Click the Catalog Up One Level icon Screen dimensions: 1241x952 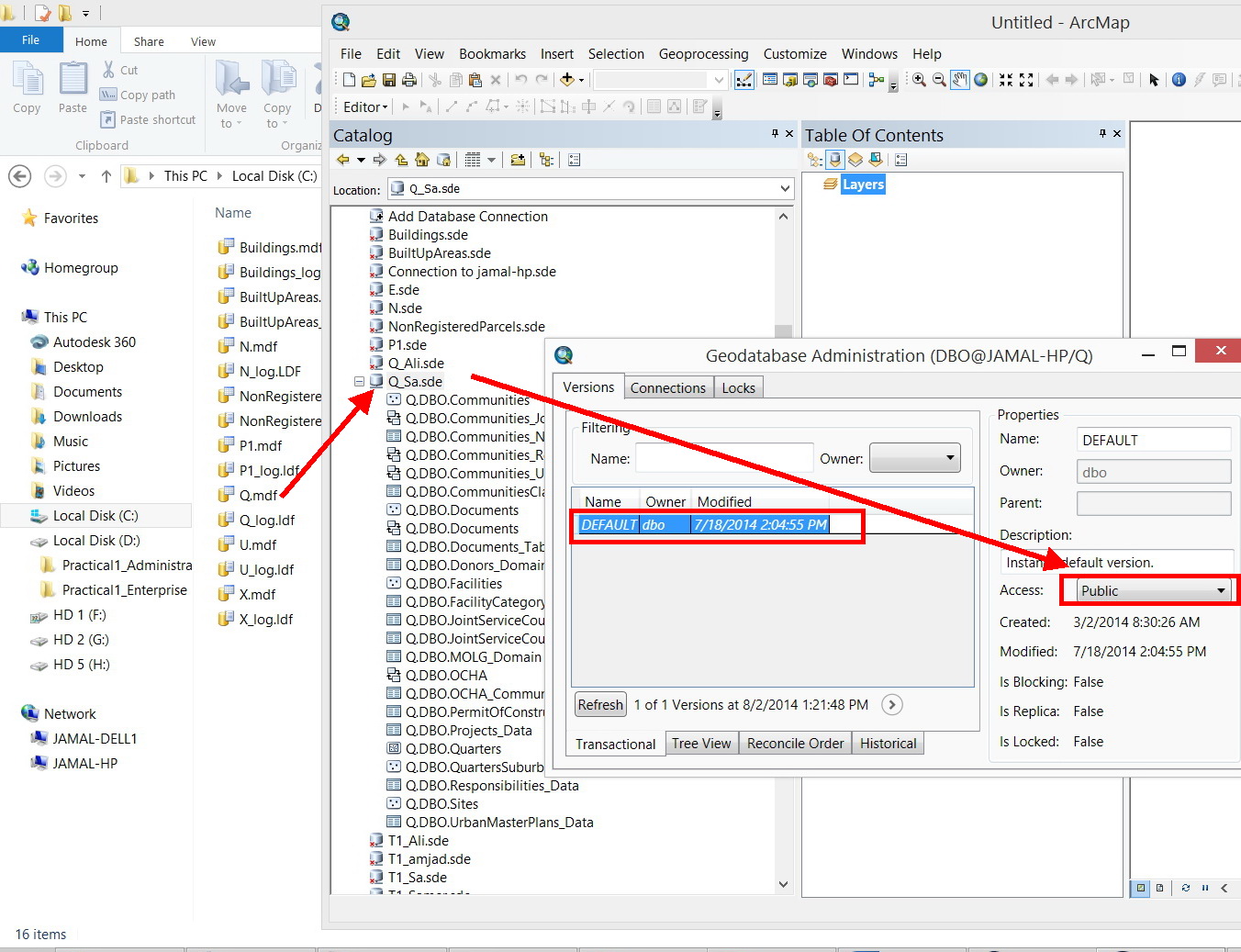click(402, 160)
